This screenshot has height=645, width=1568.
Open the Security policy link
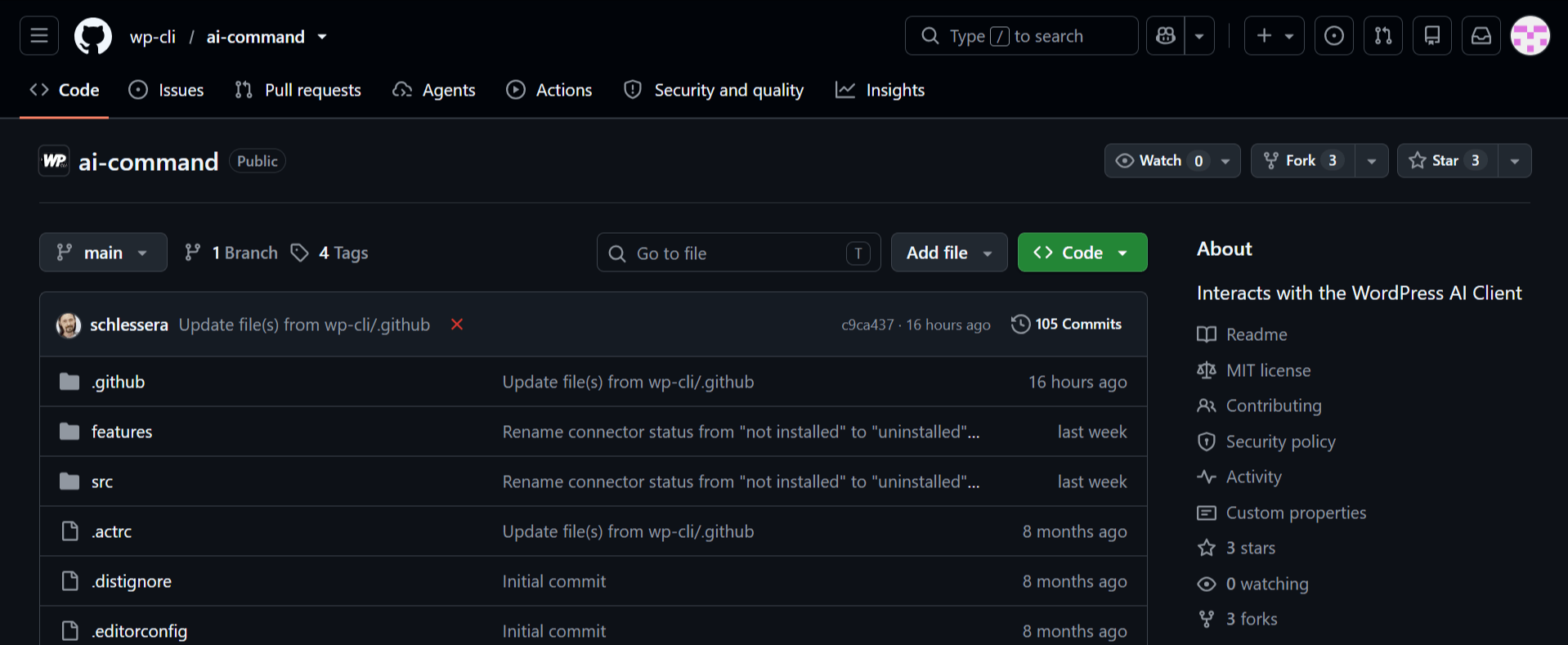(1266, 441)
